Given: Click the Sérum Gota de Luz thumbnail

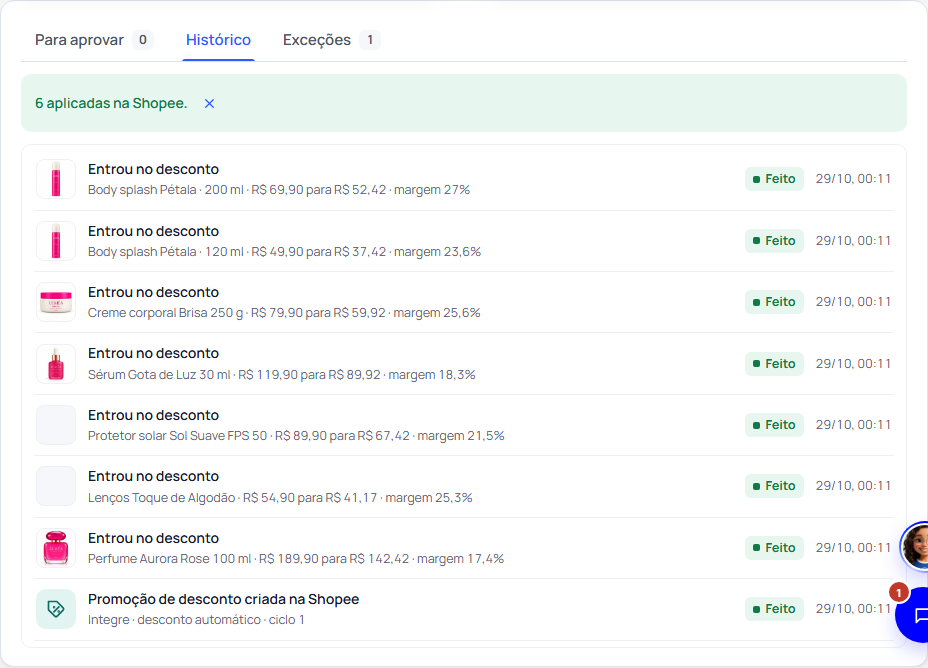Looking at the screenshot, I should pyautogui.click(x=56, y=364).
